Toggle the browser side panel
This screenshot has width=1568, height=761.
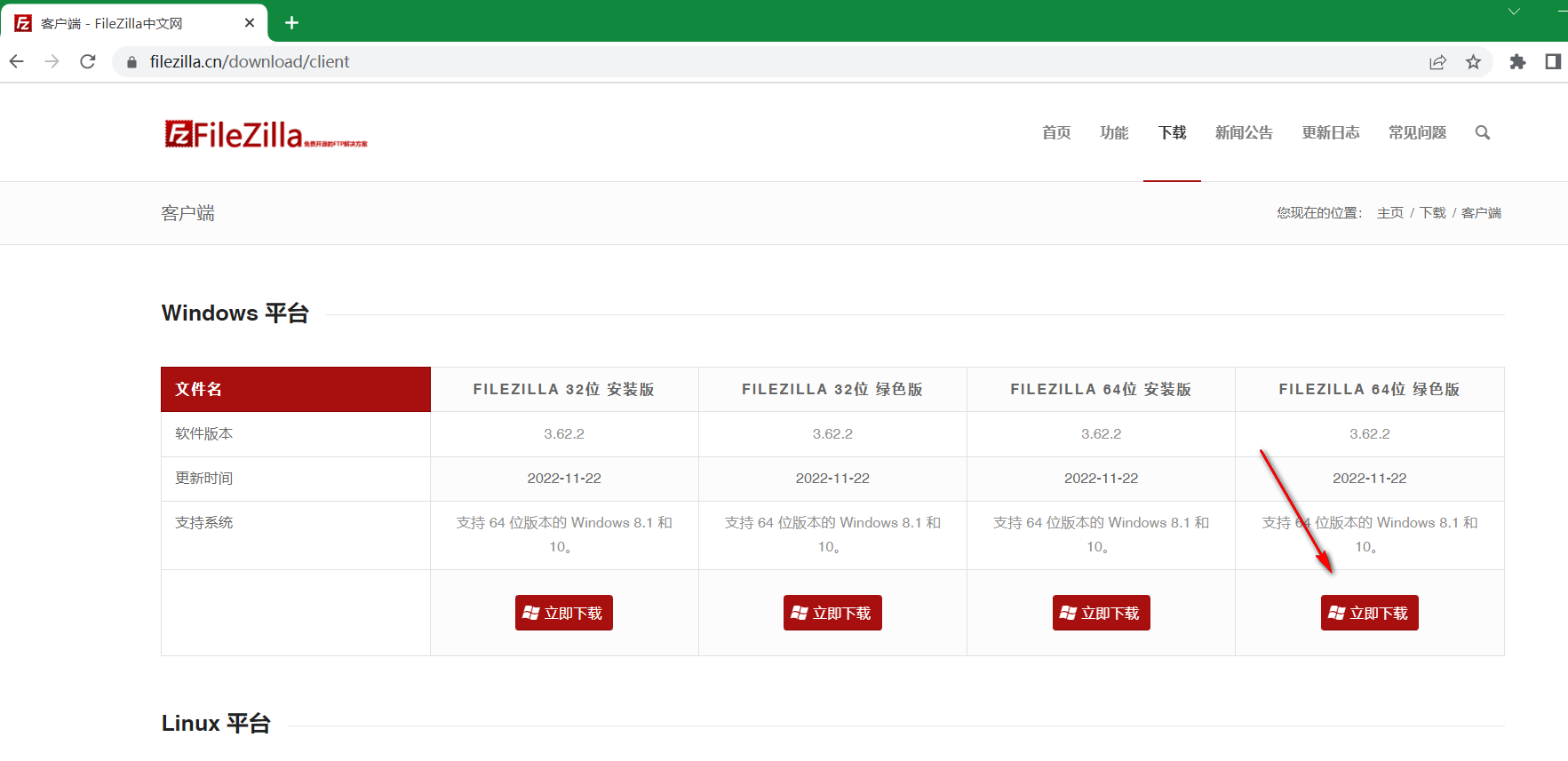pos(1553,61)
